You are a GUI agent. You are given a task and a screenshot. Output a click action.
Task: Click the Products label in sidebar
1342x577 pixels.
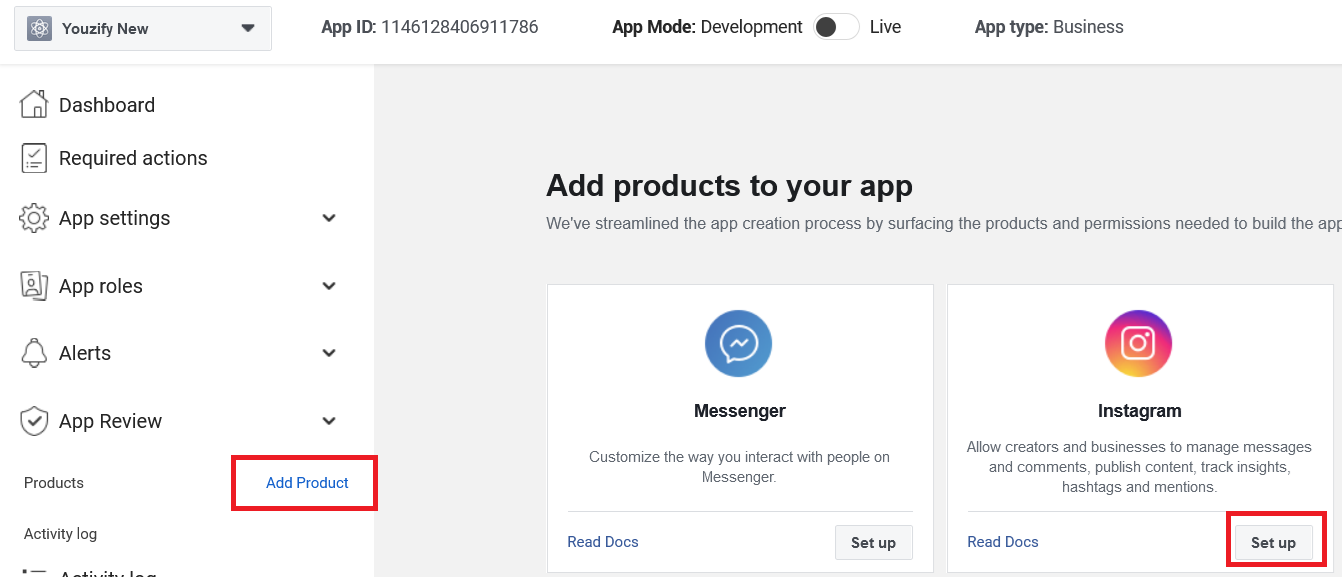point(54,483)
